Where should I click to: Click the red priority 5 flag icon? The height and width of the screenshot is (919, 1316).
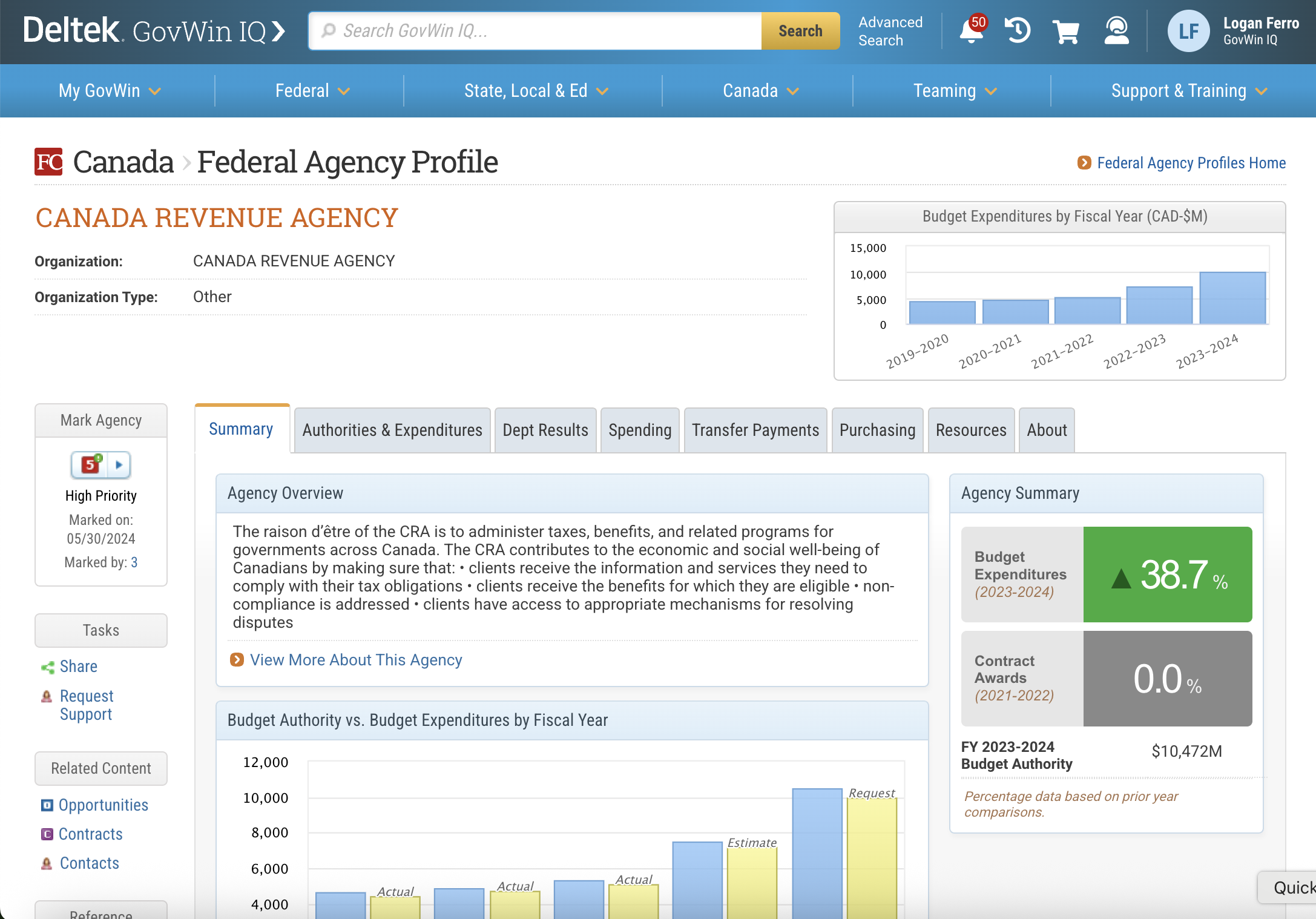pos(90,464)
